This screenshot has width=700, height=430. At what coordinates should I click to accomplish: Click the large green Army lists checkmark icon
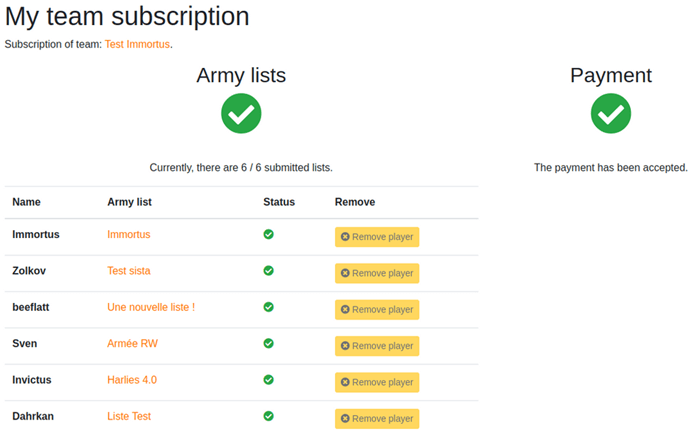tap(241, 113)
